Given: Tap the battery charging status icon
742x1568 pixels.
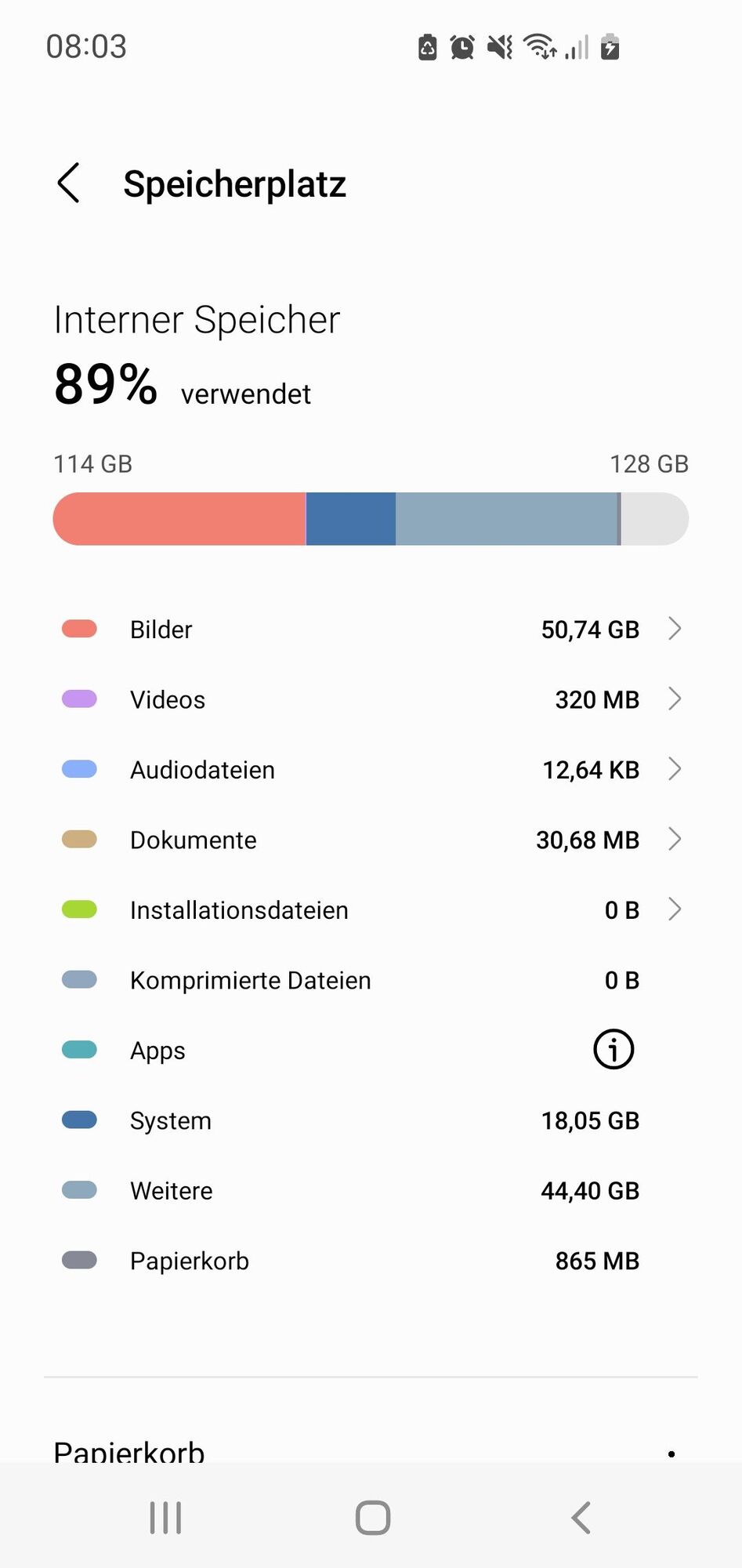Looking at the screenshot, I should (610, 47).
